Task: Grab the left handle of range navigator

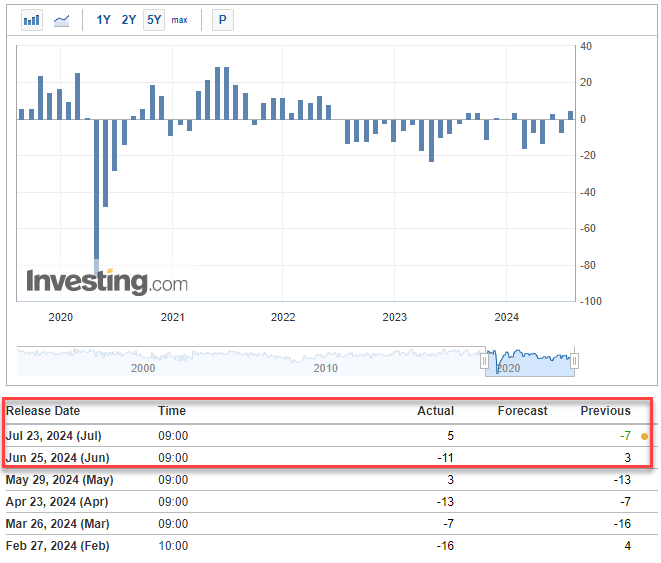Action: pos(486,360)
